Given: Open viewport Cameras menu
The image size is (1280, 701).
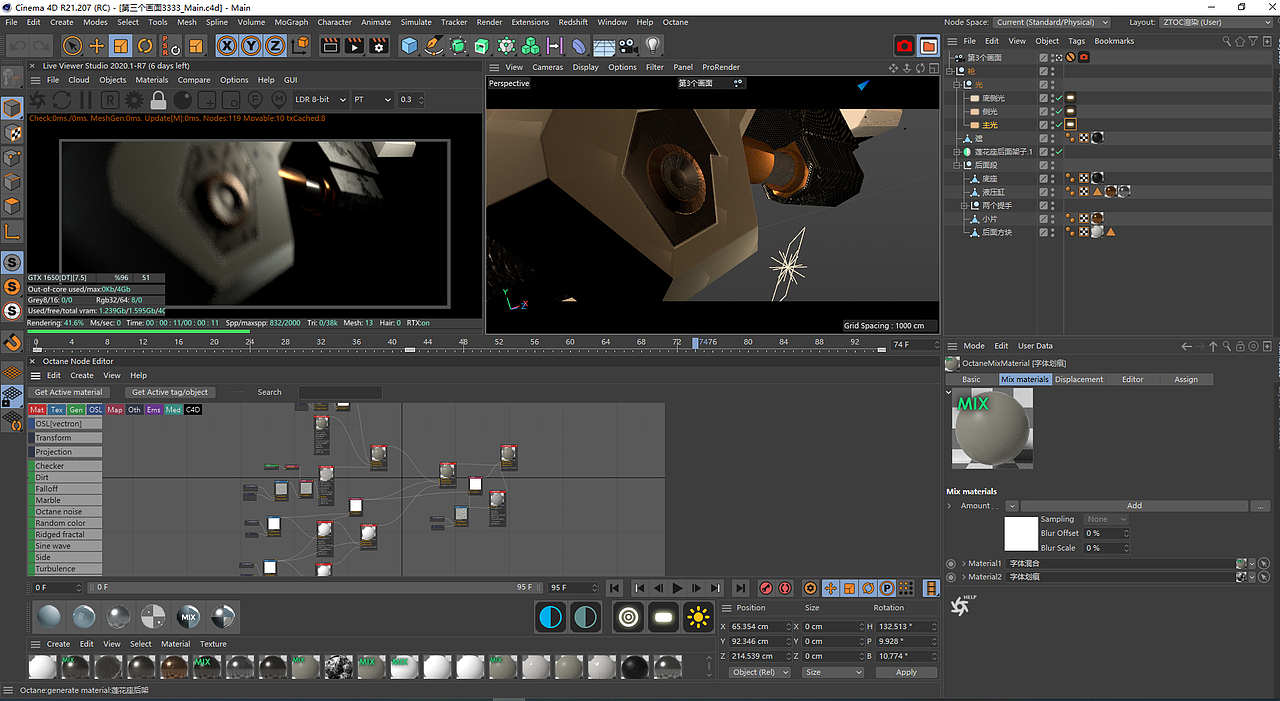Looking at the screenshot, I should (x=547, y=67).
